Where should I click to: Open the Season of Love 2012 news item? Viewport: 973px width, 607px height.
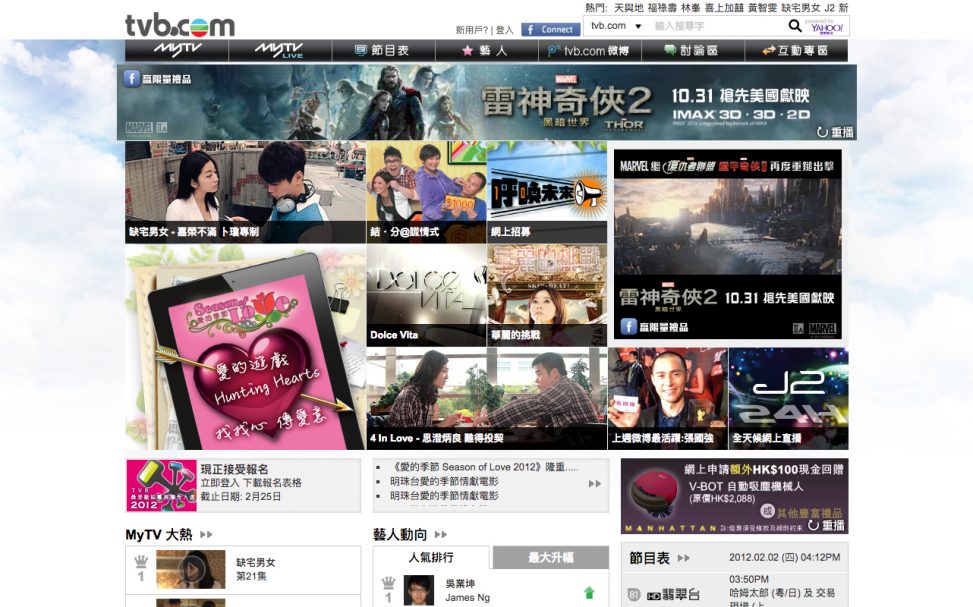pos(484,467)
